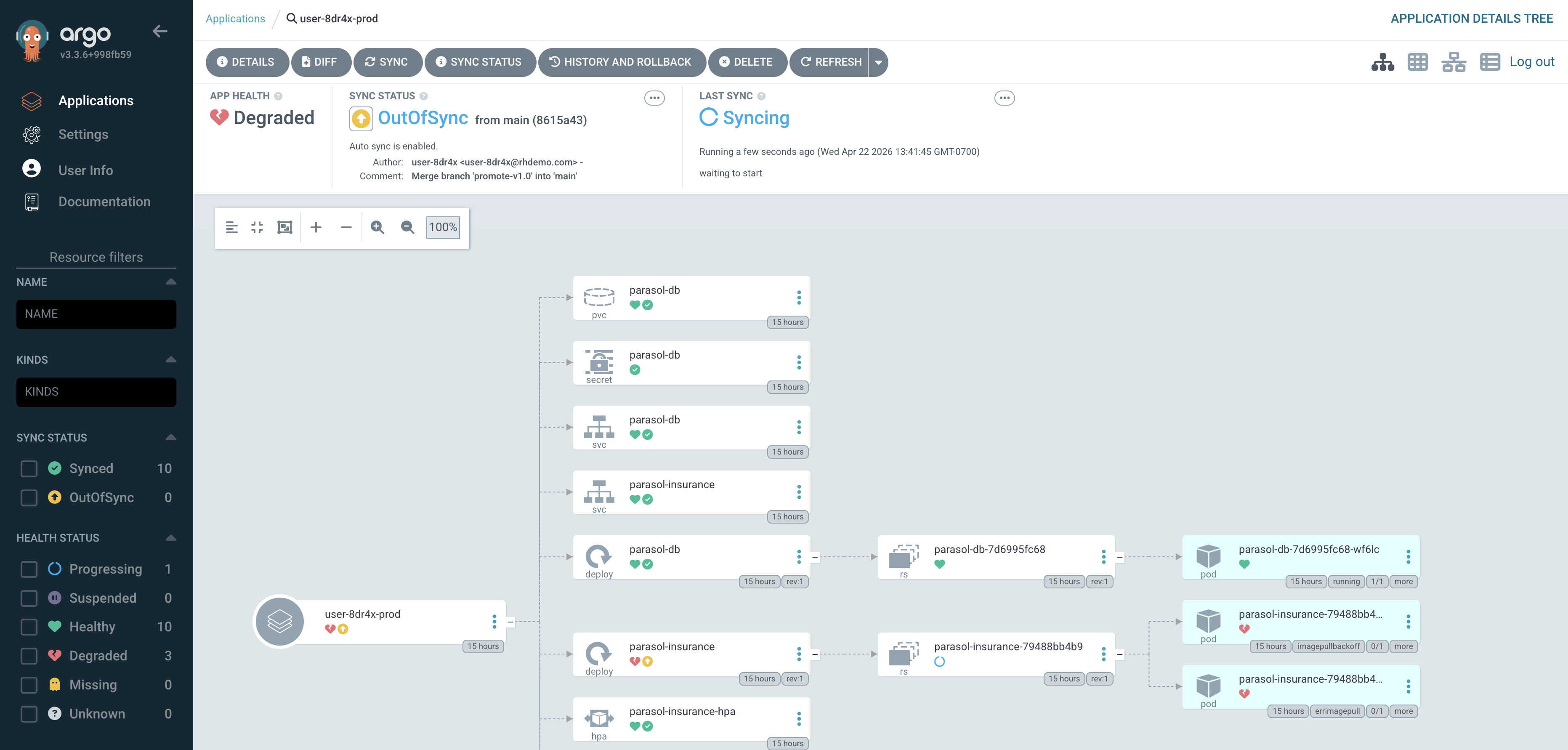Screen dimensions: 1568x750
Task: Click the zoom in magnifier icon
Action: [x=377, y=227]
